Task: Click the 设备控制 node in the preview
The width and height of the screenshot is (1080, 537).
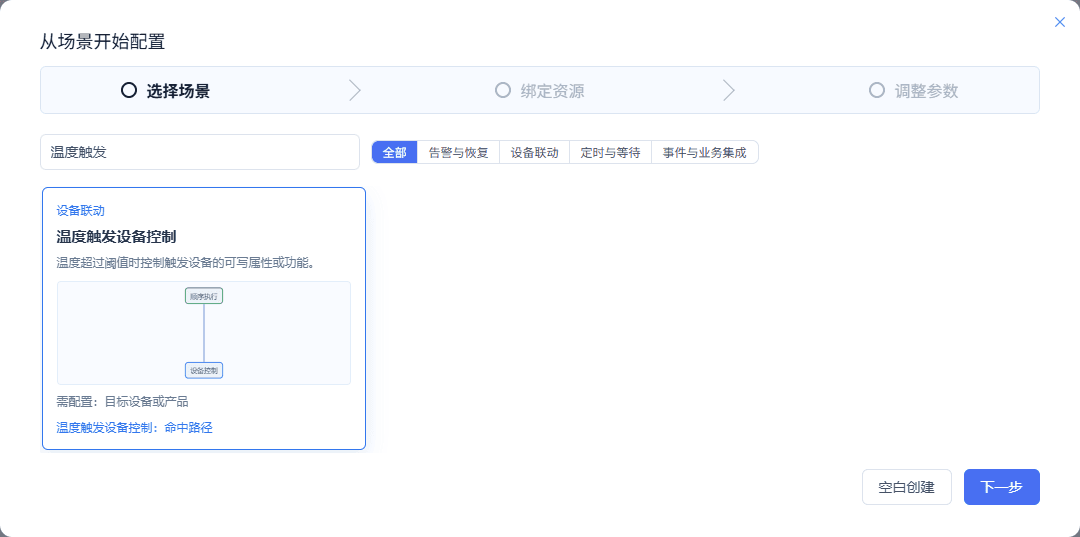Action: click(204, 370)
